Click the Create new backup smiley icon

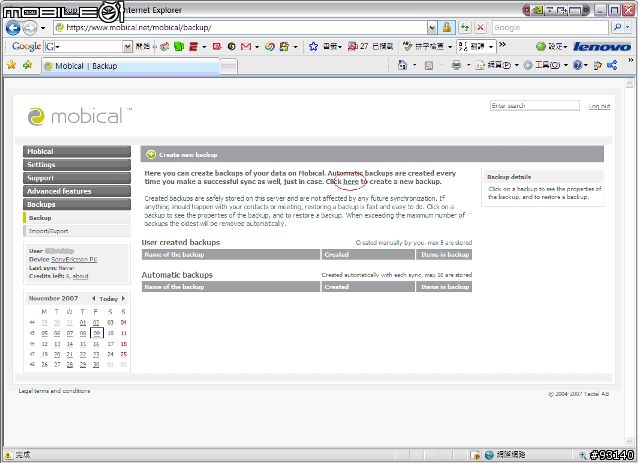point(151,154)
